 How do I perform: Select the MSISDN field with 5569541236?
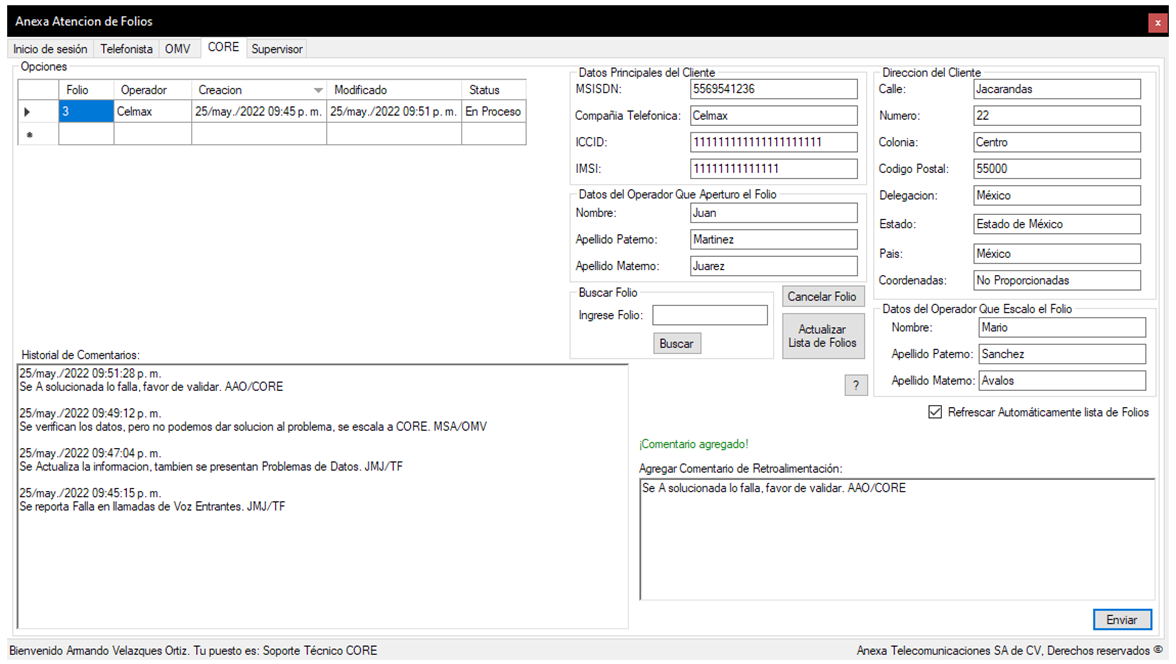pos(773,89)
